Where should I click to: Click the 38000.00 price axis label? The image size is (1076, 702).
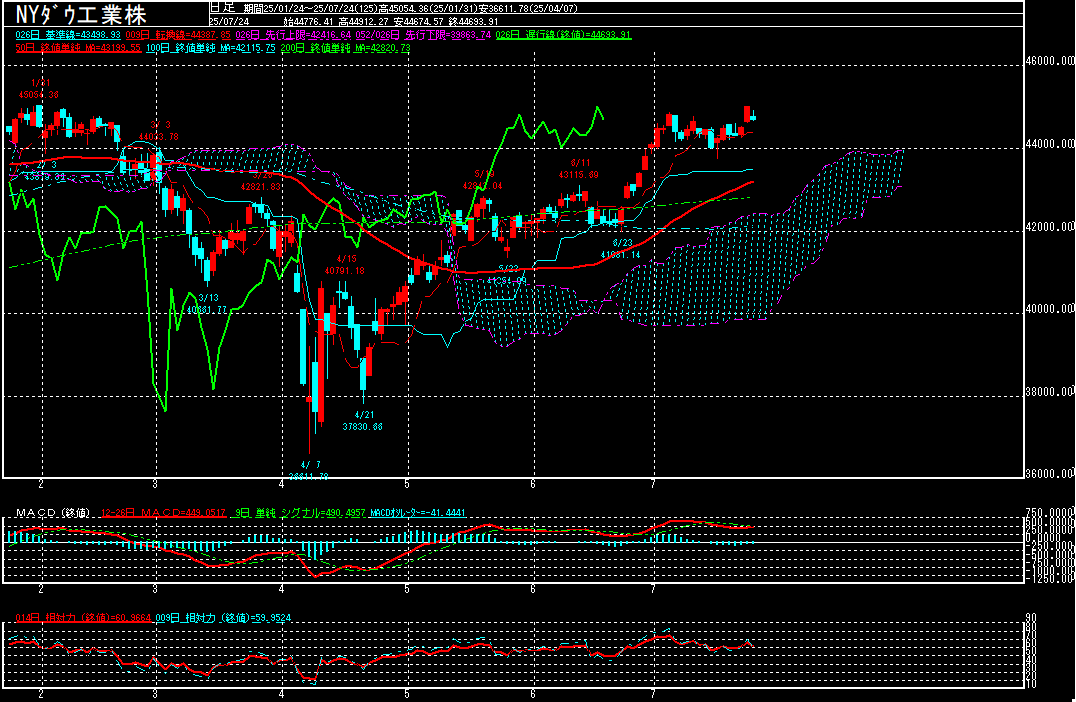click(x=1049, y=392)
